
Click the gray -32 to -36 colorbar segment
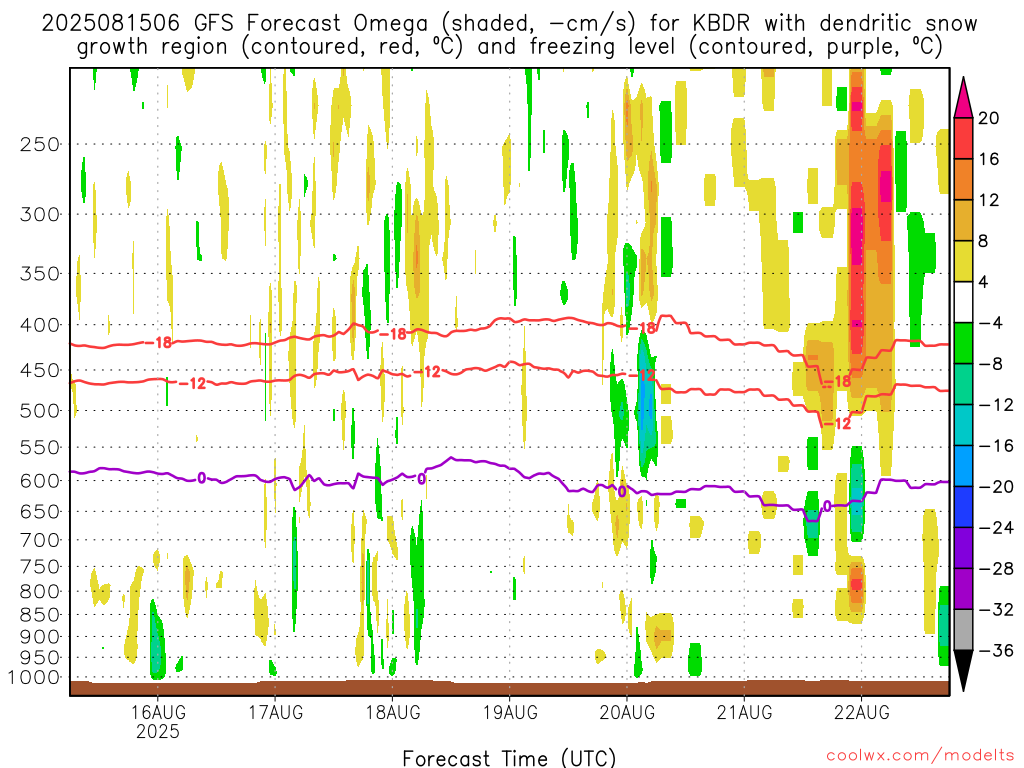pos(963,630)
